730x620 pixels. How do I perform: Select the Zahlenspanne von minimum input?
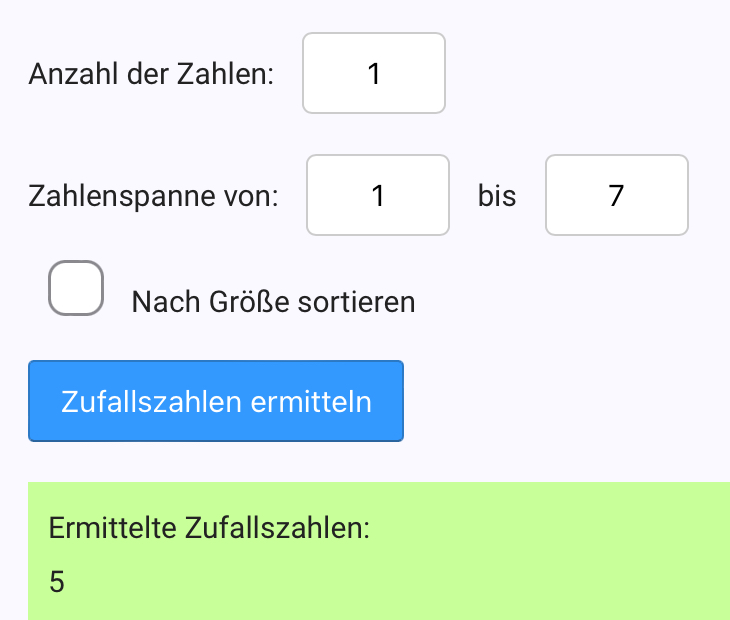tap(378, 195)
